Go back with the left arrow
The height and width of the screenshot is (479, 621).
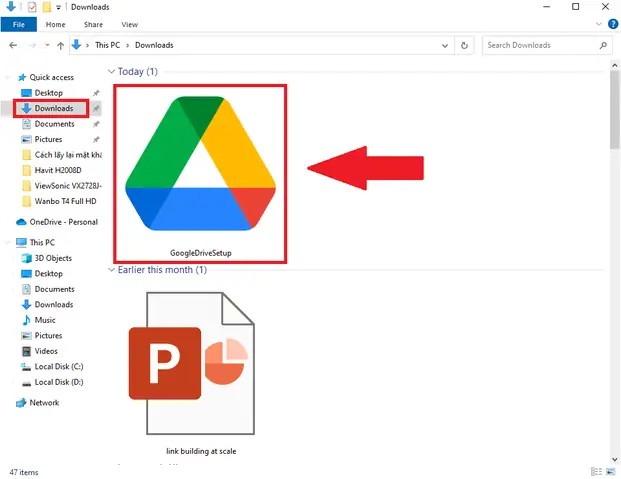[13, 45]
